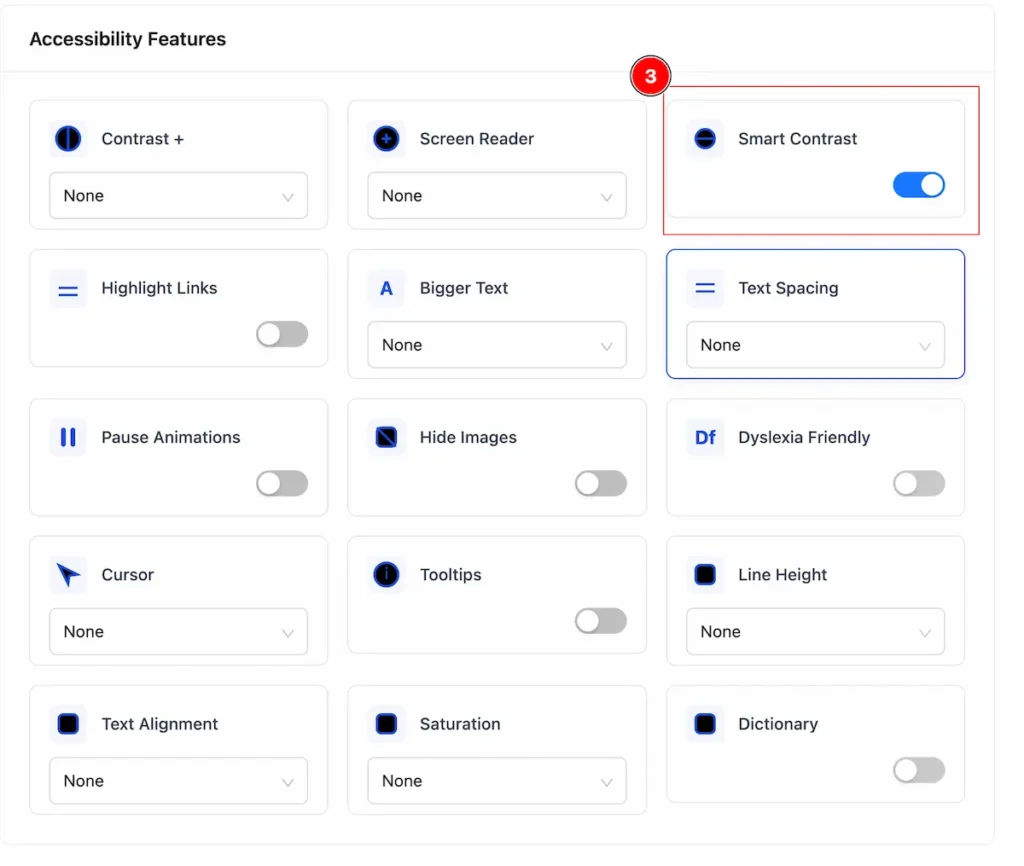Click the Pause Animations pause icon
This screenshot has width=1024, height=866.
[68, 437]
